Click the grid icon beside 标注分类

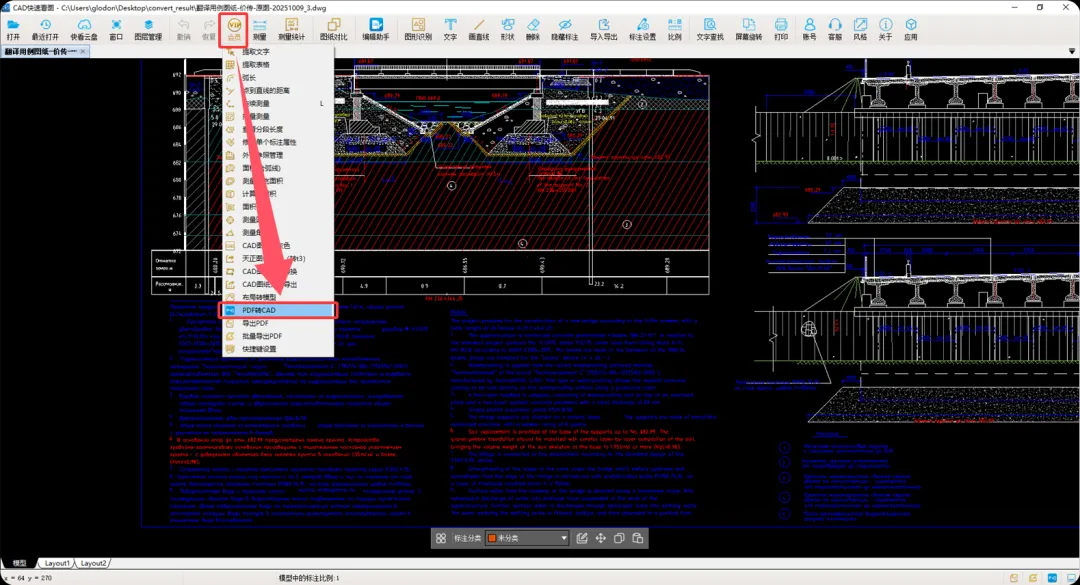click(440, 538)
